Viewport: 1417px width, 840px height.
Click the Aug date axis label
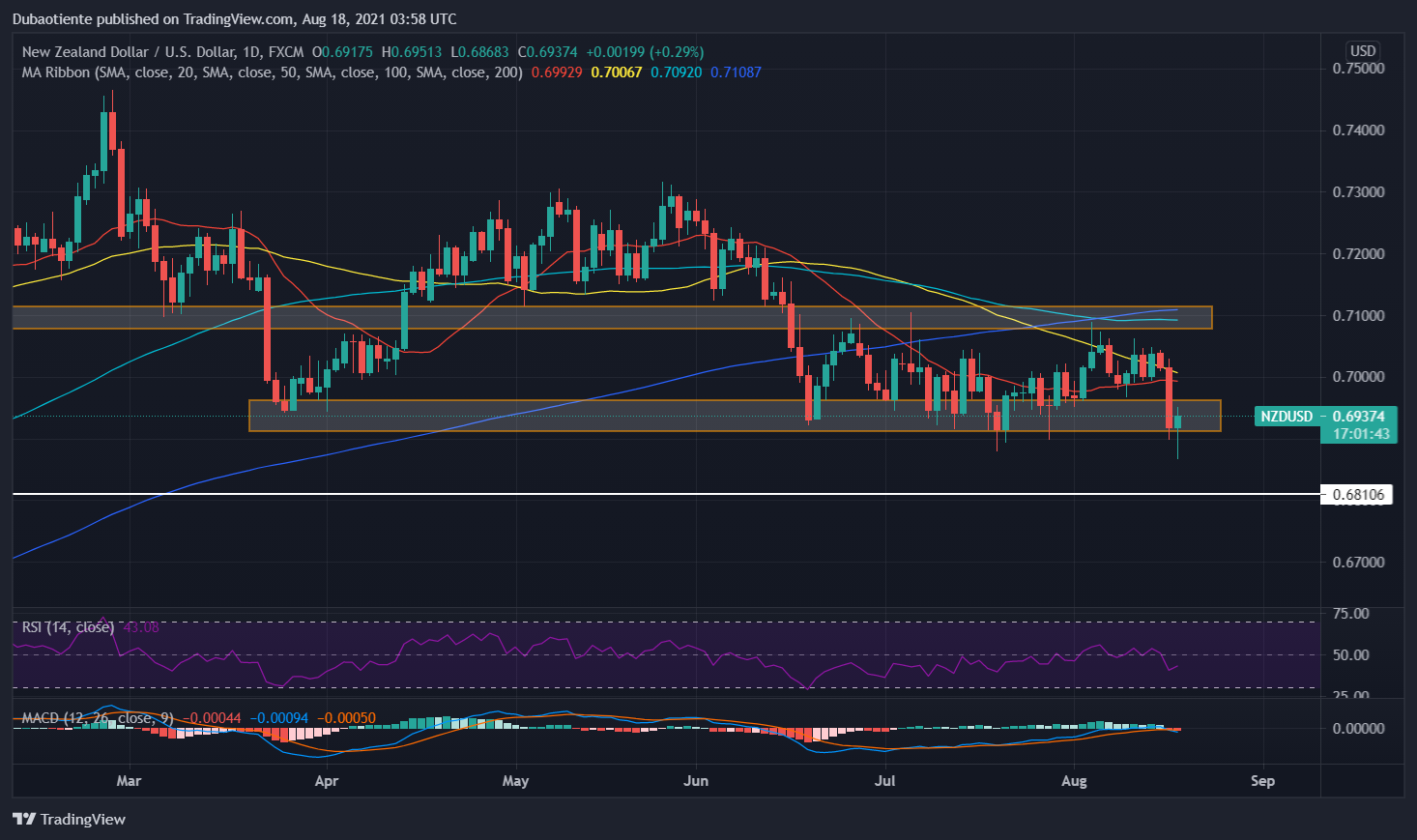click(x=1075, y=781)
